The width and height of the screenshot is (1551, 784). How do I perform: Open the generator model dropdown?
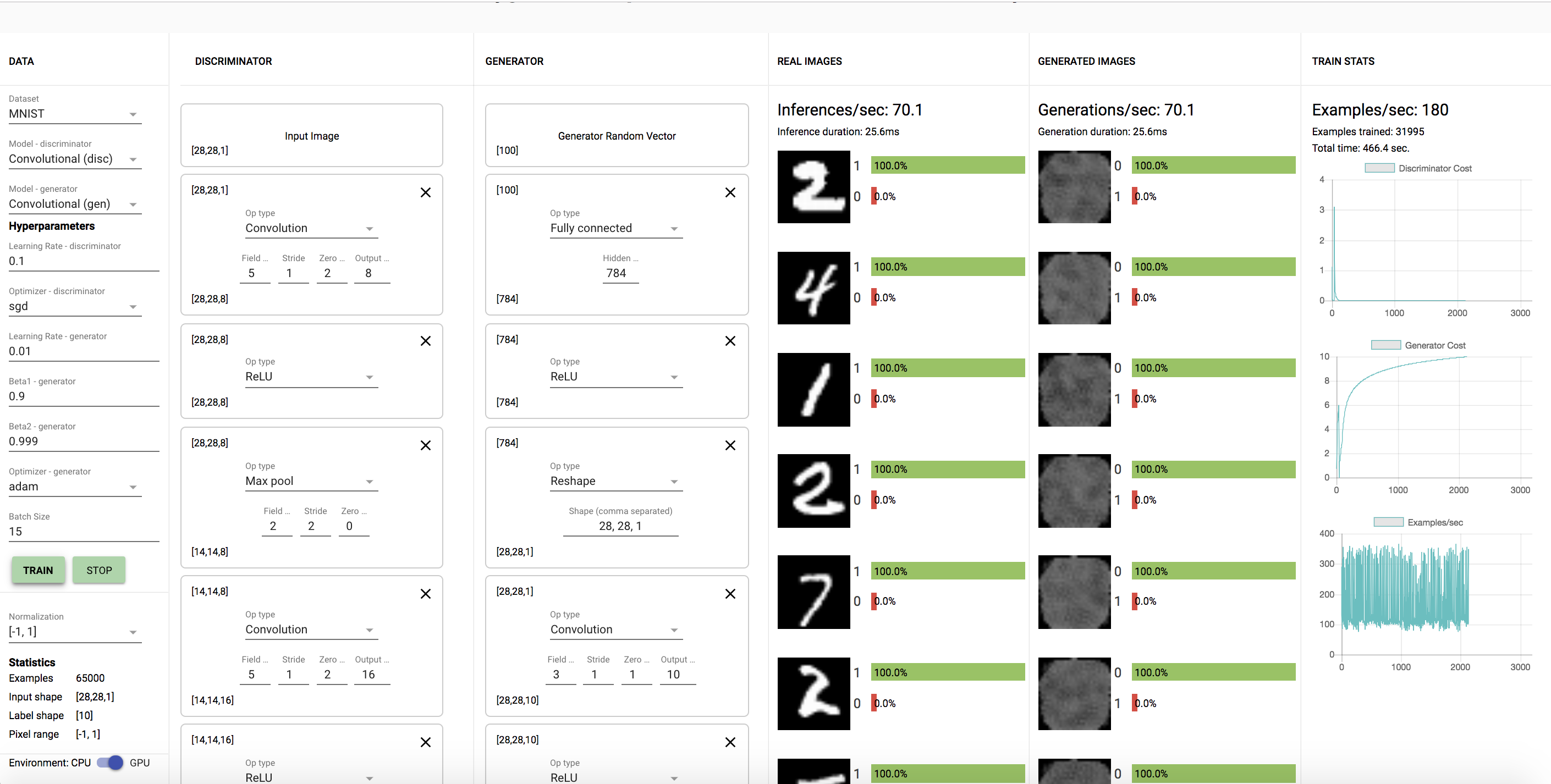point(75,205)
